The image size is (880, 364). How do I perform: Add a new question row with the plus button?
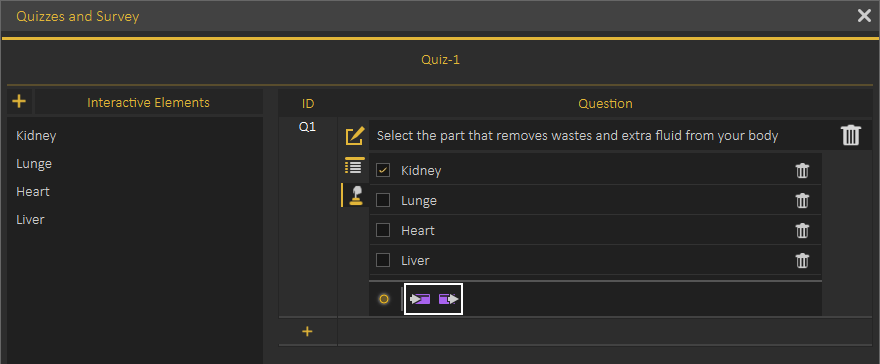[x=307, y=331]
